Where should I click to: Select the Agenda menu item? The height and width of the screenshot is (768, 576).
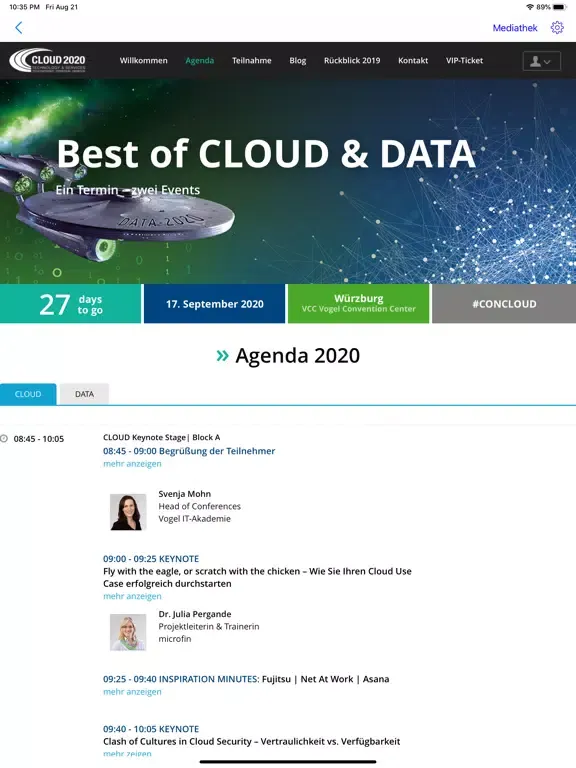click(x=199, y=60)
